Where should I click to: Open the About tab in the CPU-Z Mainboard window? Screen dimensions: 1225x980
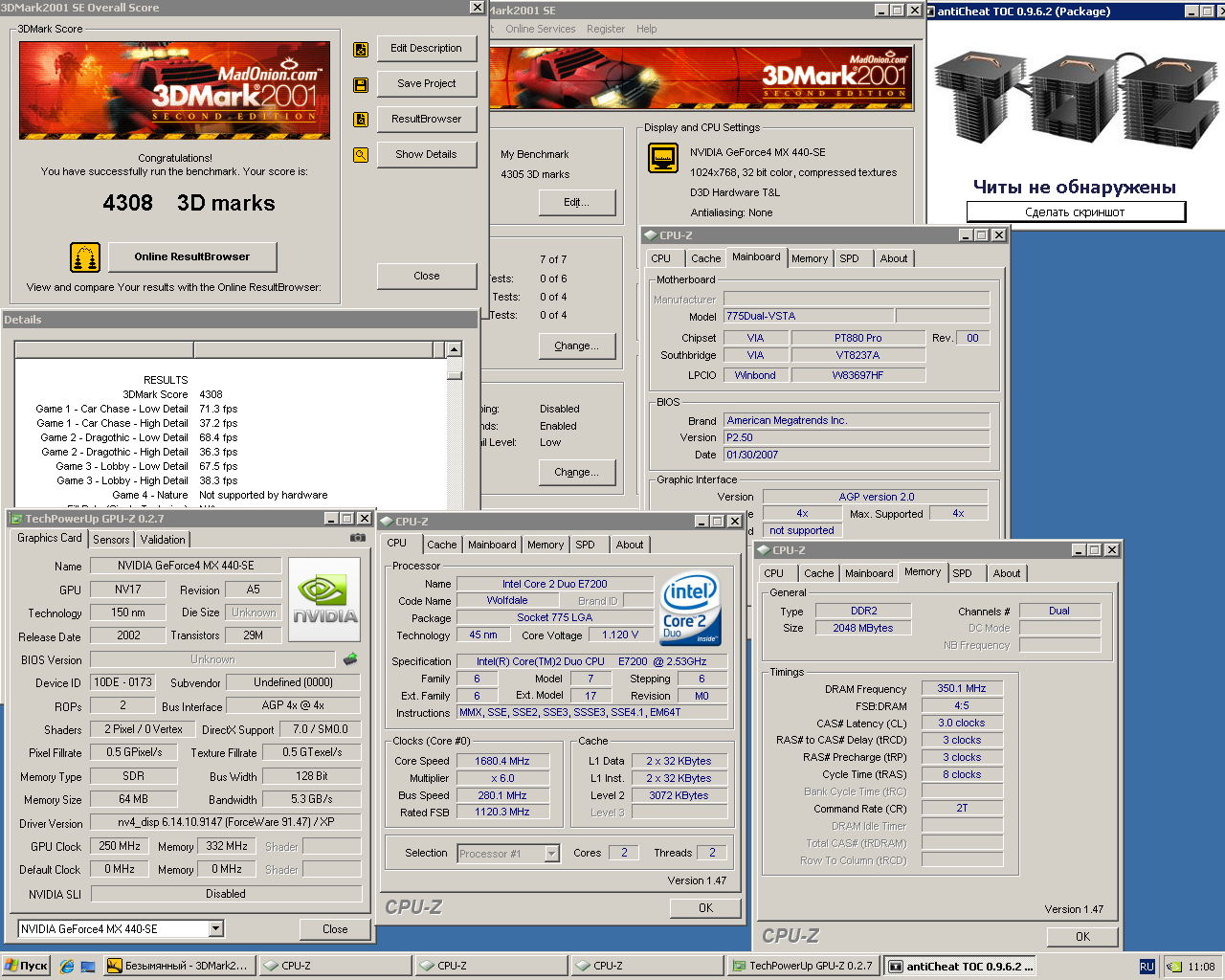[894, 258]
